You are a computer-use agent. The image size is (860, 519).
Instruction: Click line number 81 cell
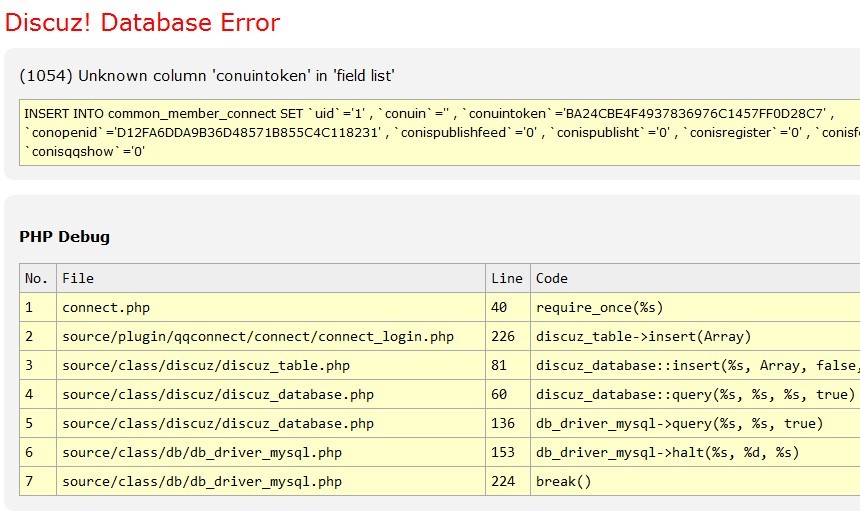pyautogui.click(x=500, y=366)
